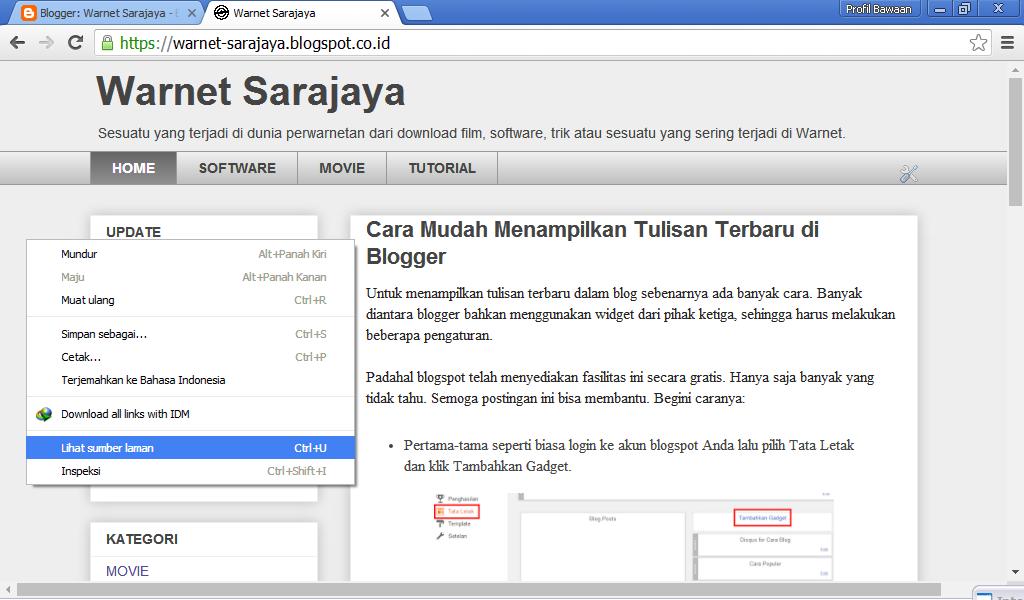1024x600 pixels.
Task: Choose Muat ulang from context menu
Action: (191, 300)
